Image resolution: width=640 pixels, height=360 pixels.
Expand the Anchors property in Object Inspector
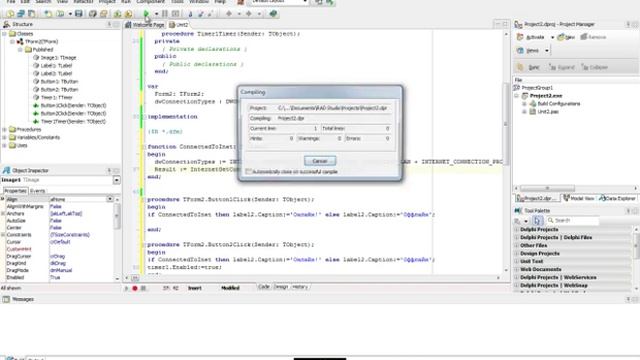point(3,213)
